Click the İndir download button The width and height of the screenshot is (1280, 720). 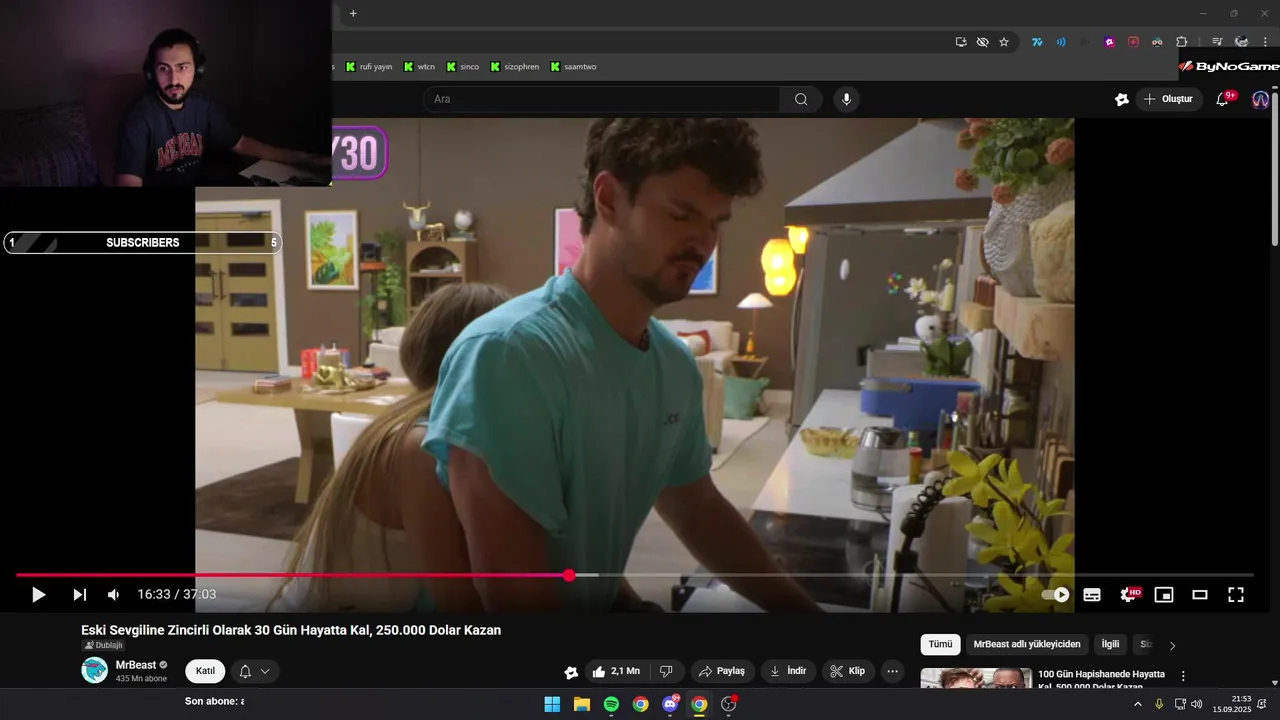tap(788, 671)
